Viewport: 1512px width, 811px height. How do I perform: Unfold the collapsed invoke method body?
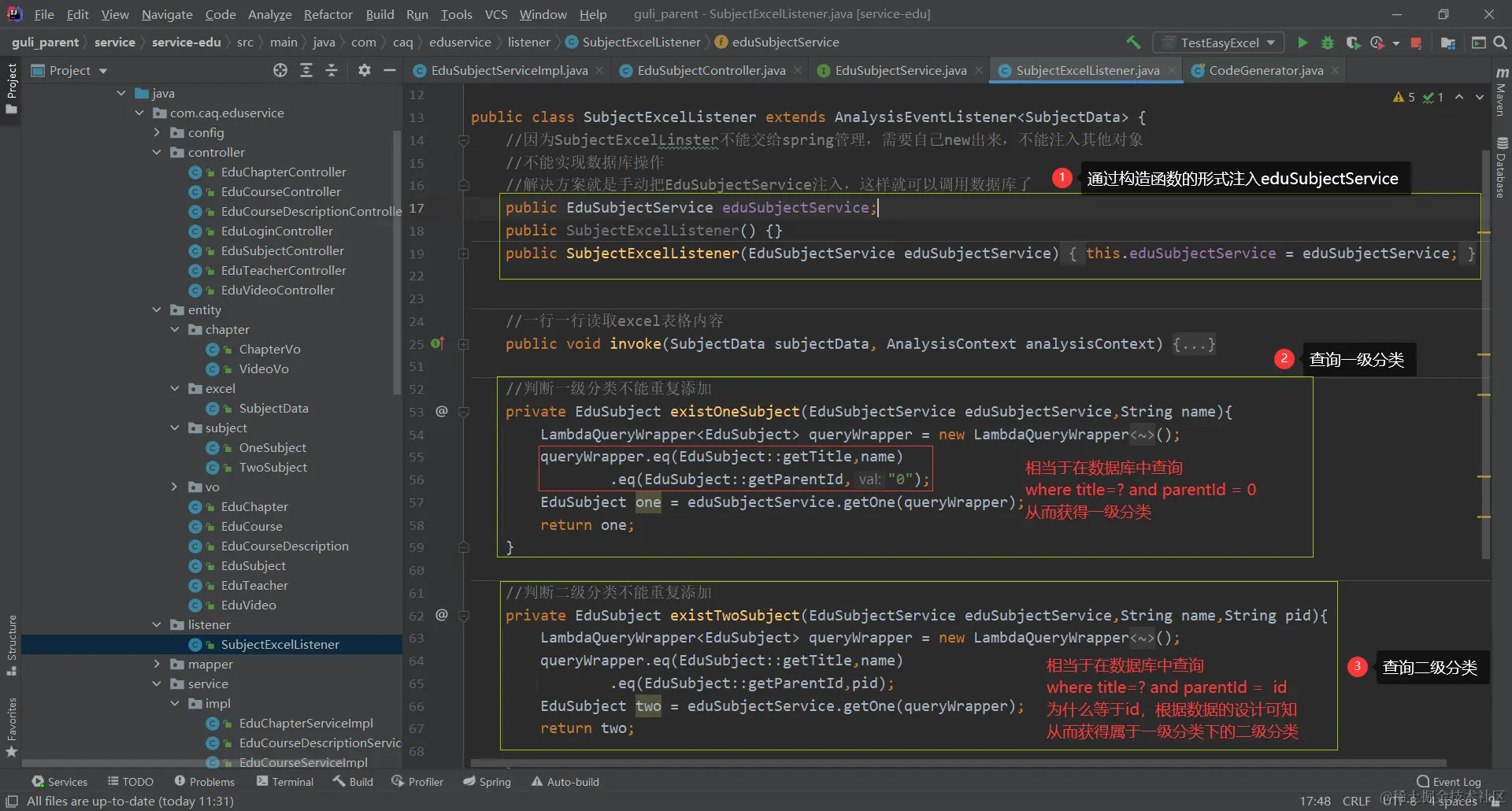coord(1194,344)
